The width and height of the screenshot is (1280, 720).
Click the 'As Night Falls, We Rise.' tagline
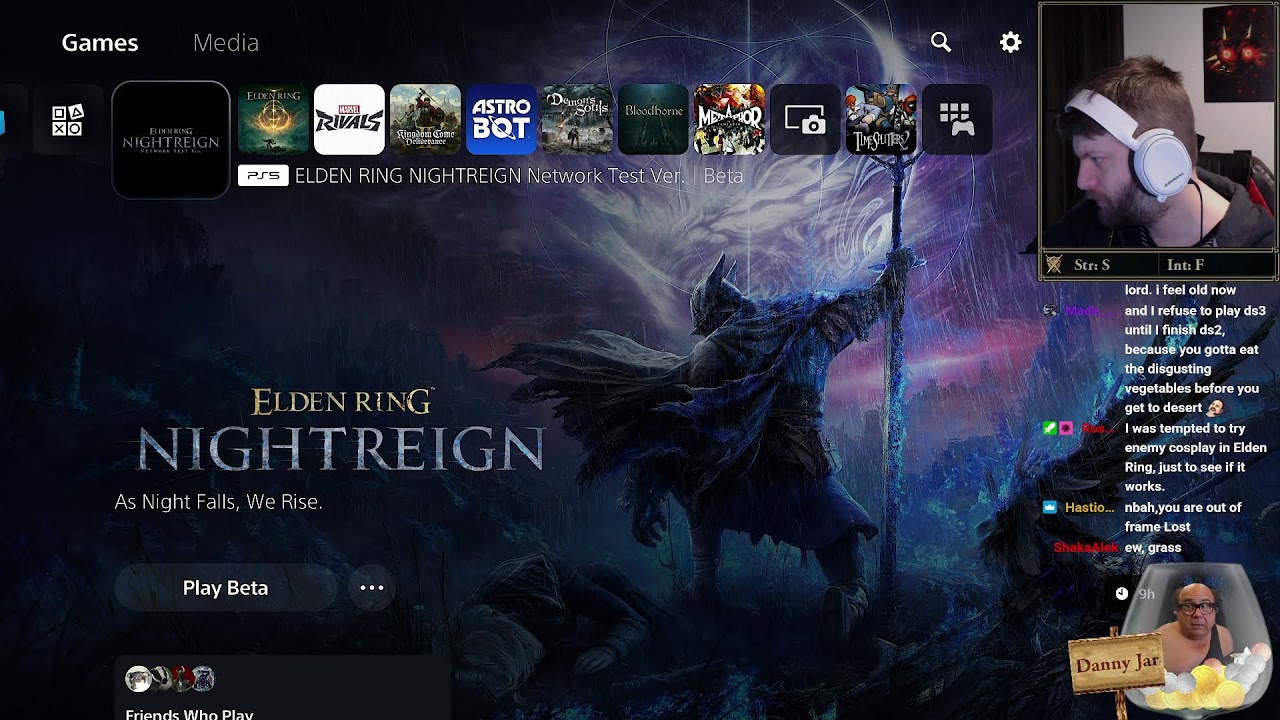coord(218,502)
